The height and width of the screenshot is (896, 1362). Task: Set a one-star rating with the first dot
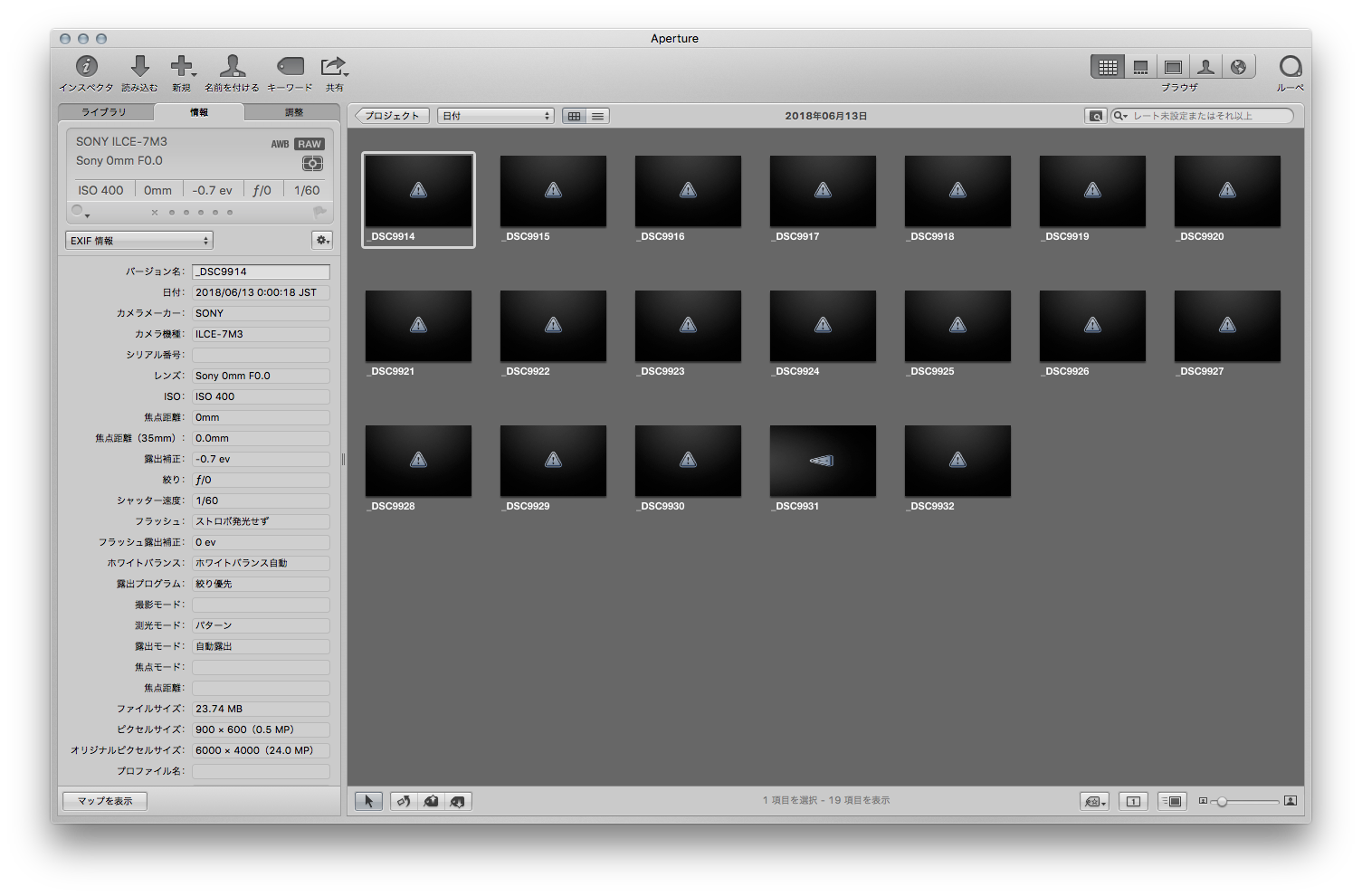pyautogui.click(x=171, y=213)
